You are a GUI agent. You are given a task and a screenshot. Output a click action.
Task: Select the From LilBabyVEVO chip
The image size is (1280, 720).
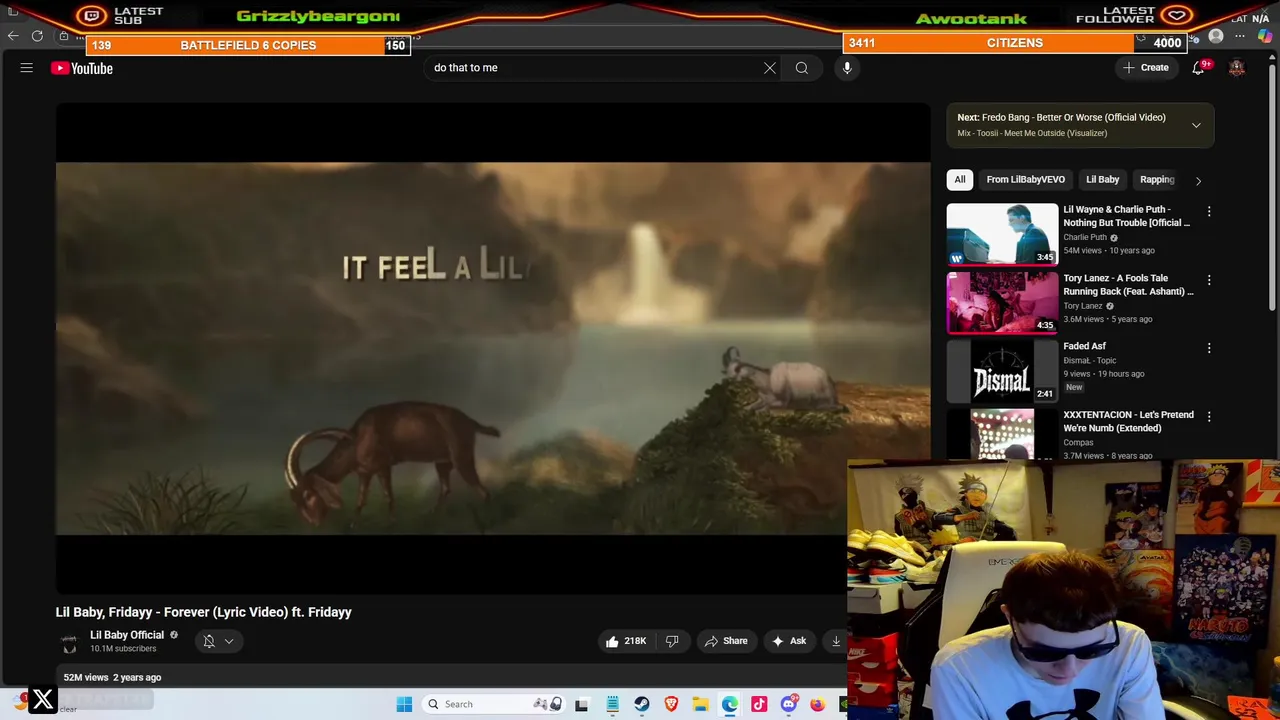coord(1025,180)
